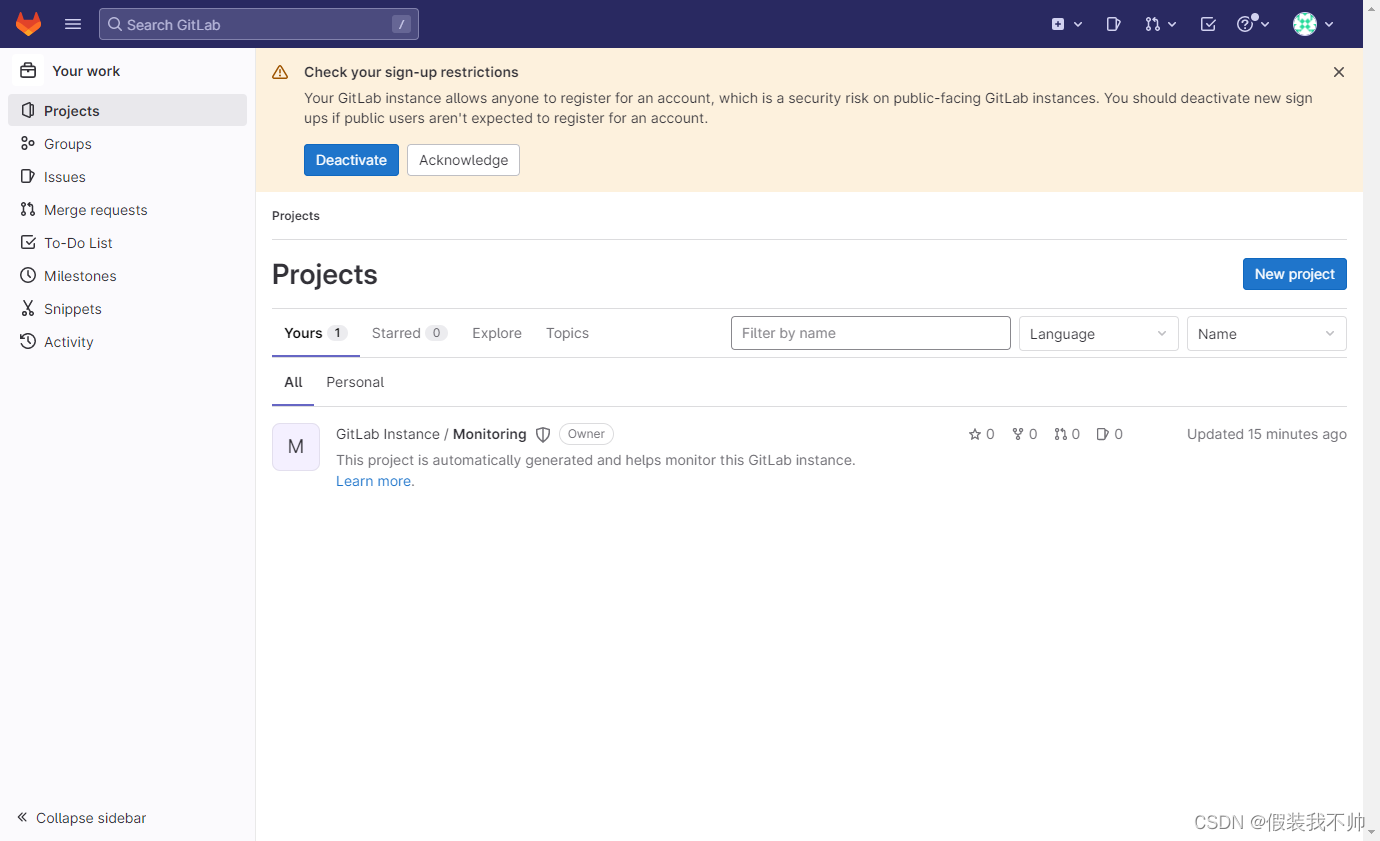Open the Help question mark menu
The height and width of the screenshot is (841, 1380).
(1253, 24)
